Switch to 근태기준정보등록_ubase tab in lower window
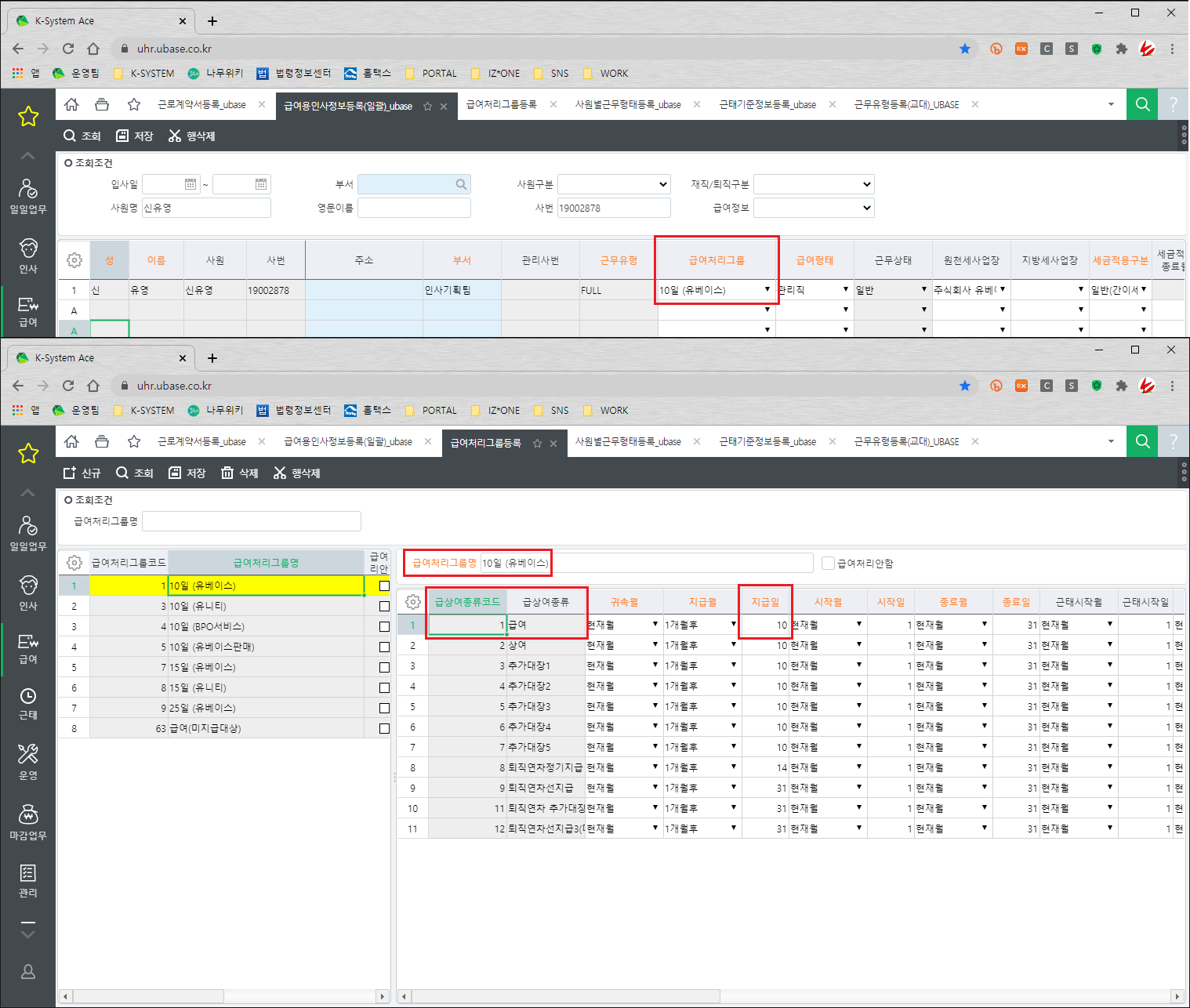This screenshot has height=1008, width=1190. coord(767,441)
